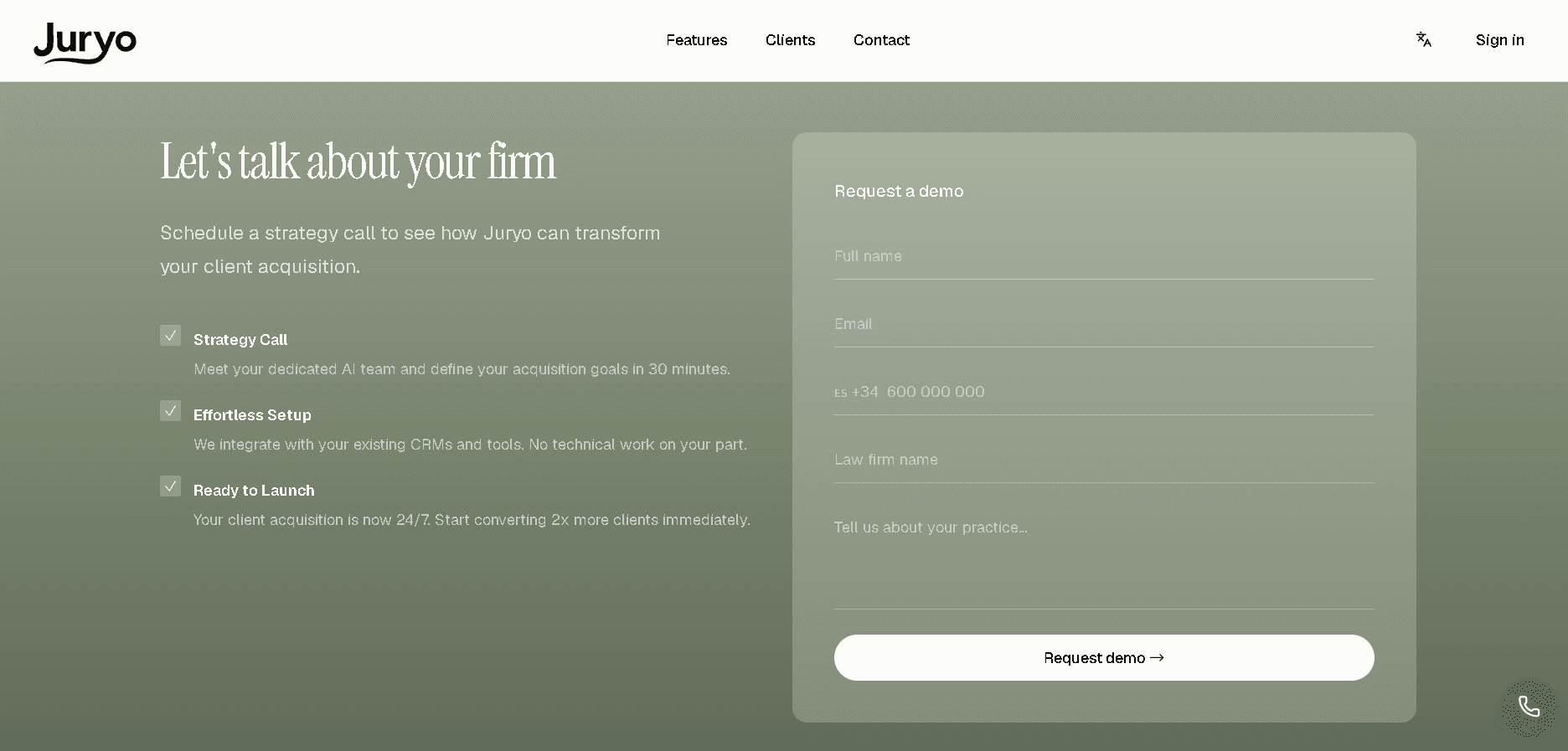Click the Effortless Setup checkmark icon

(x=171, y=411)
